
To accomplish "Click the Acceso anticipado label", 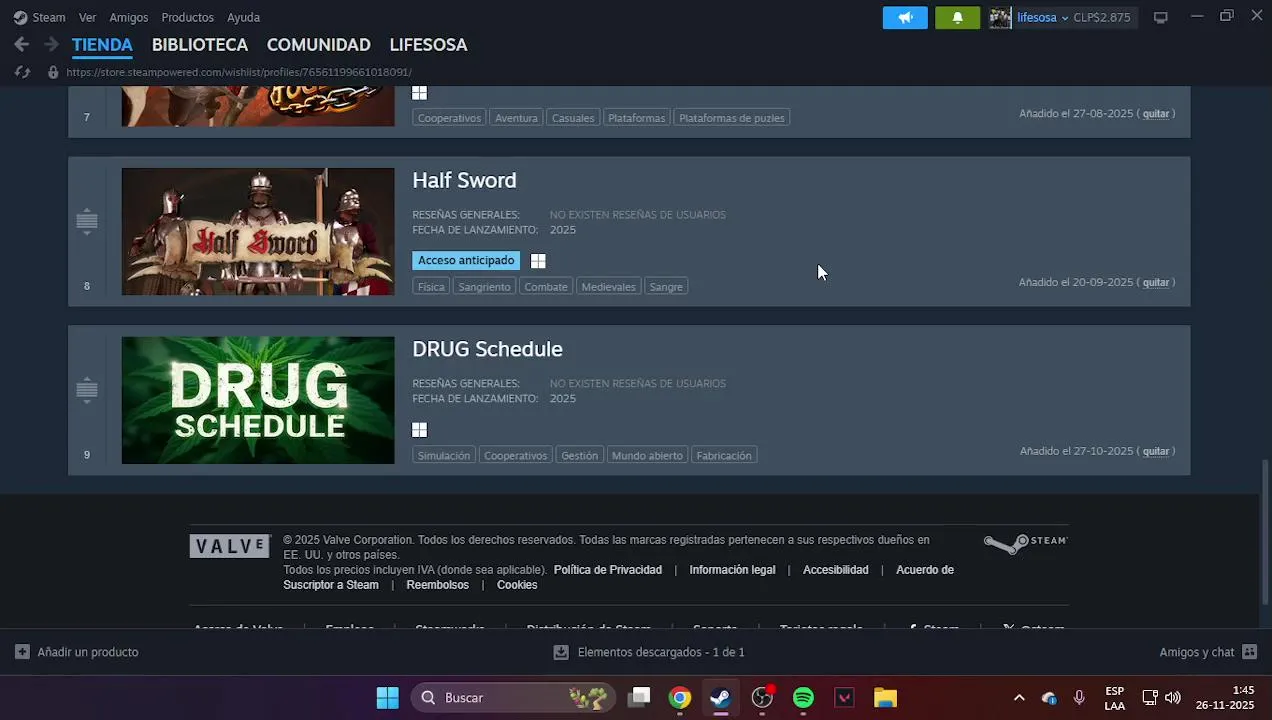I will click(x=466, y=260).
